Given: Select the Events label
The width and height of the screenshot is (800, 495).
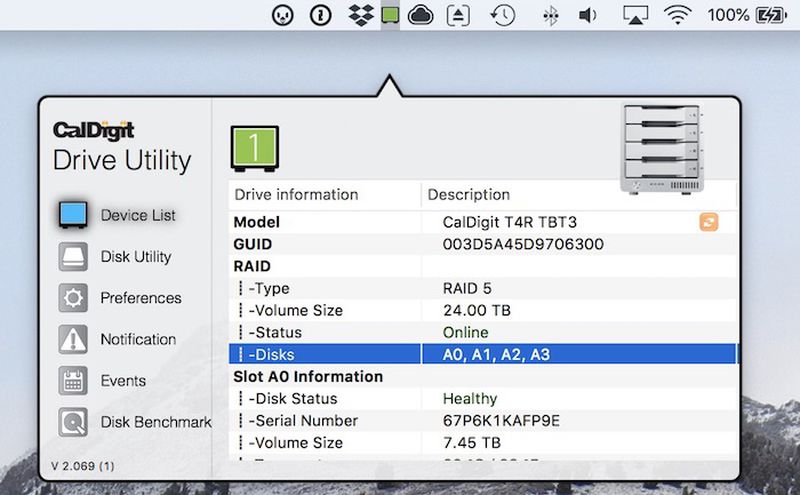Looking at the screenshot, I should pyautogui.click(x=123, y=380).
